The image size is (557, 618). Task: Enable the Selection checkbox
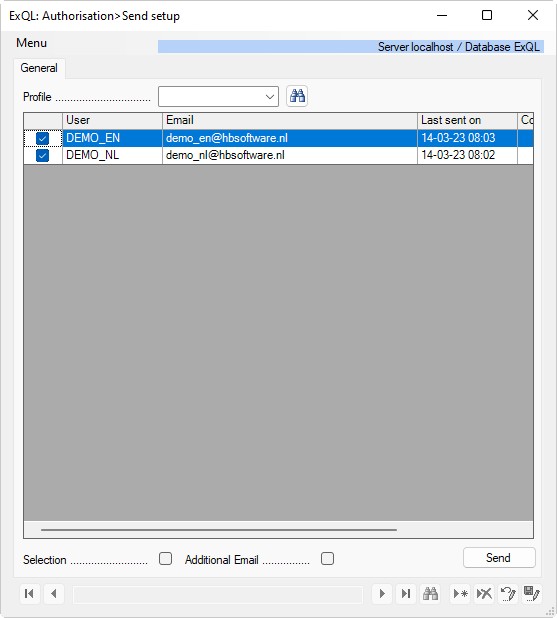click(166, 558)
